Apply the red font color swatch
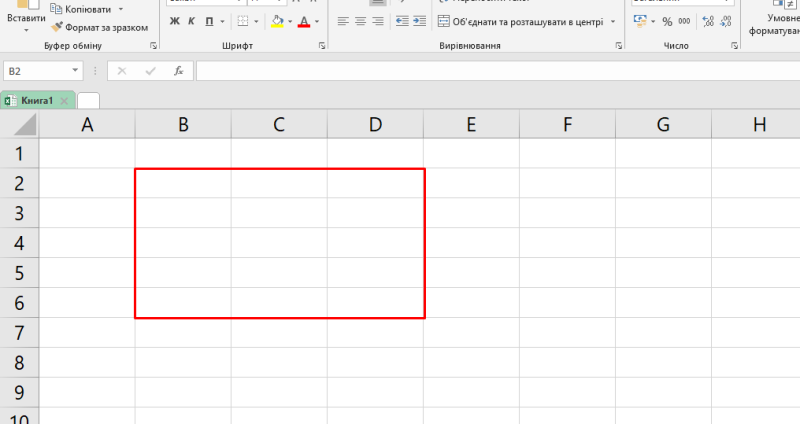The width and height of the screenshot is (800, 424). click(x=303, y=21)
